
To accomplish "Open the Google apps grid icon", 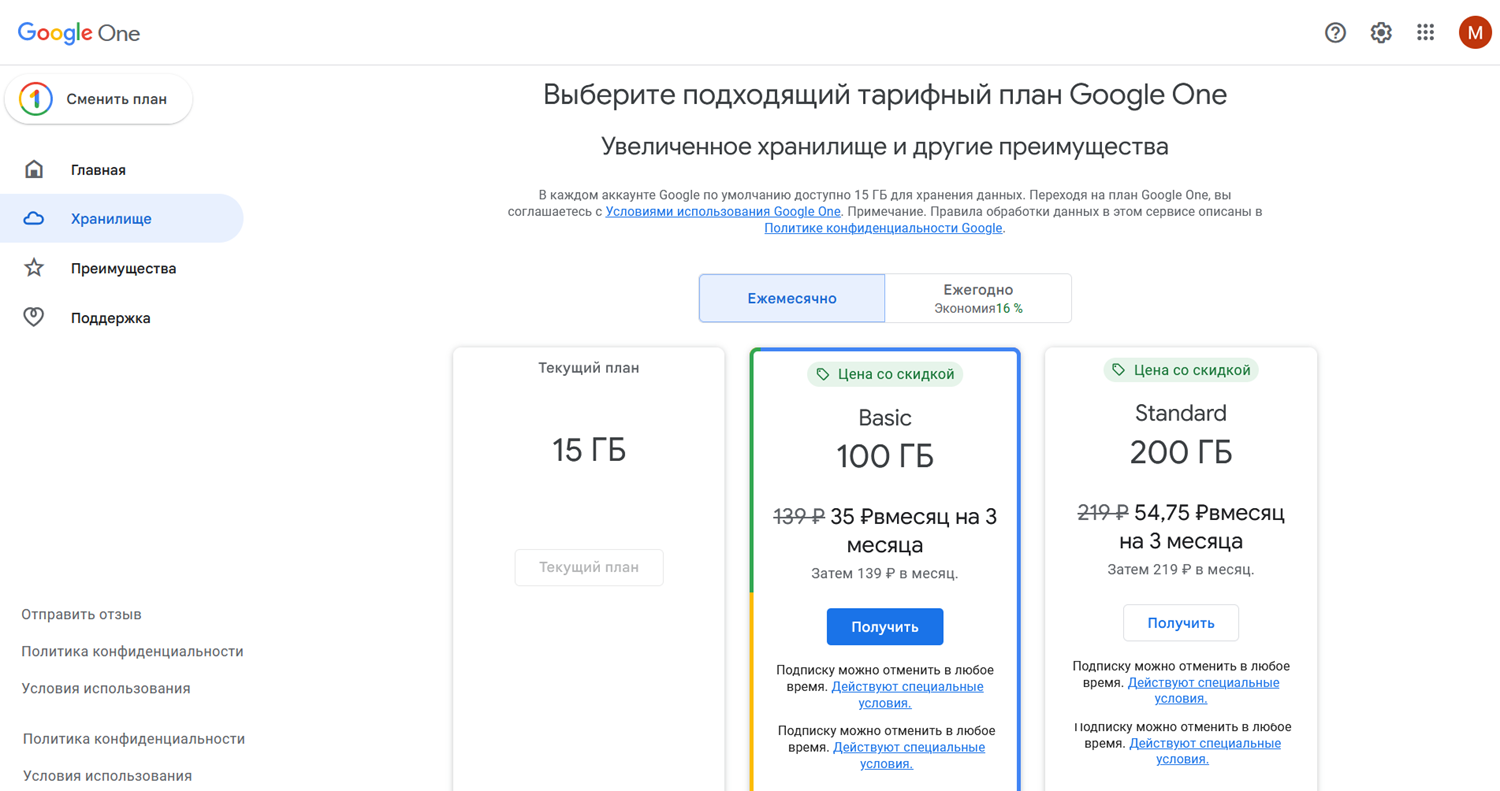I will click(1426, 33).
